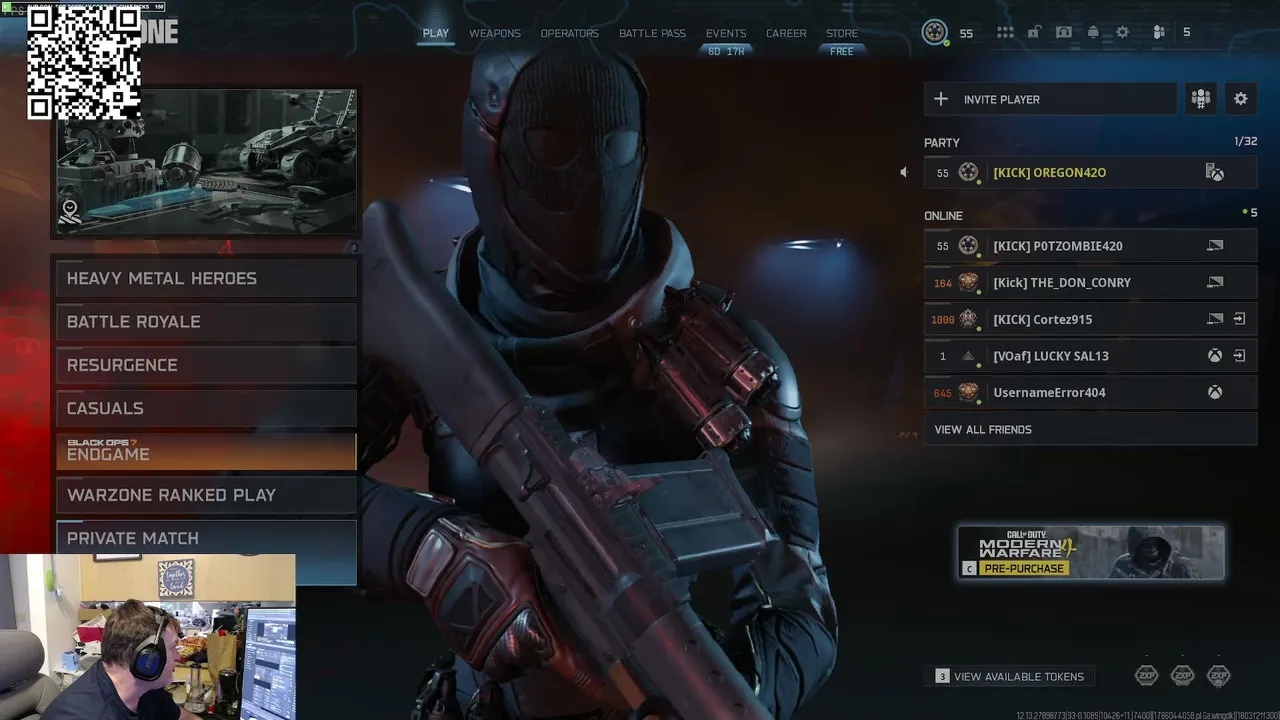1280x720 pixels.
Task: Click the rank emblem next to Cortez915
Action: (x=968, y=319)
